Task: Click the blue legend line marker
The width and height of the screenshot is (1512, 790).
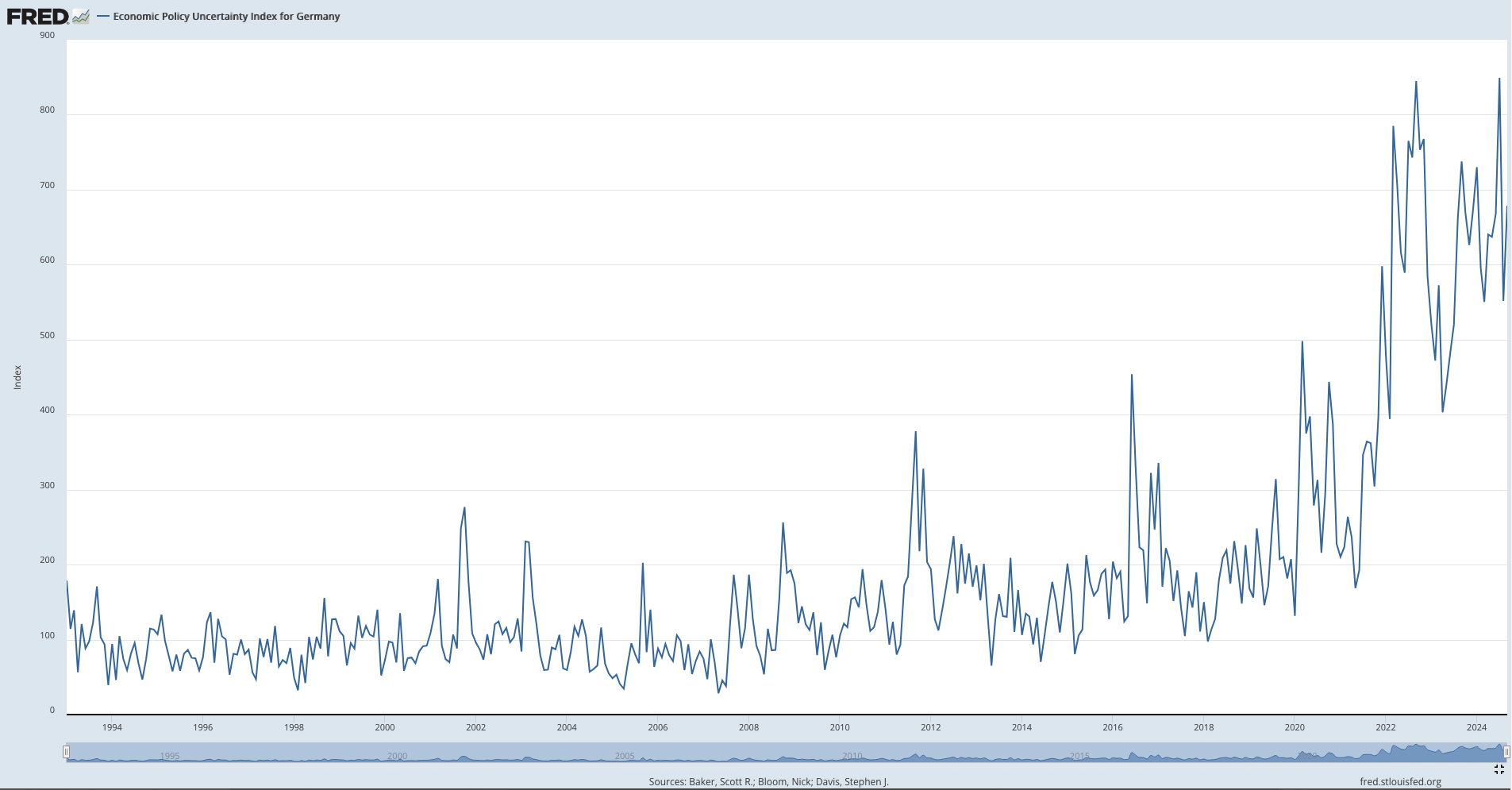Action: (103, 17)
